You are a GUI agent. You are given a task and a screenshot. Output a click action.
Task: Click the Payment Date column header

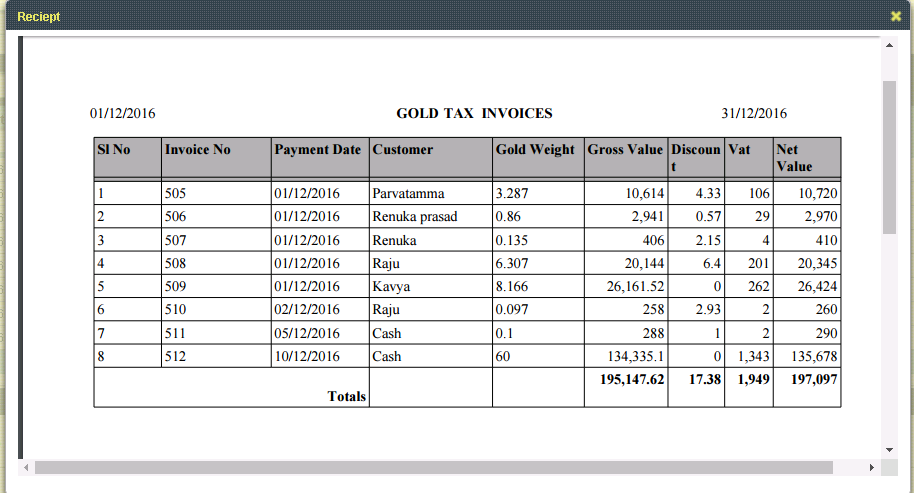coord(318,150)
